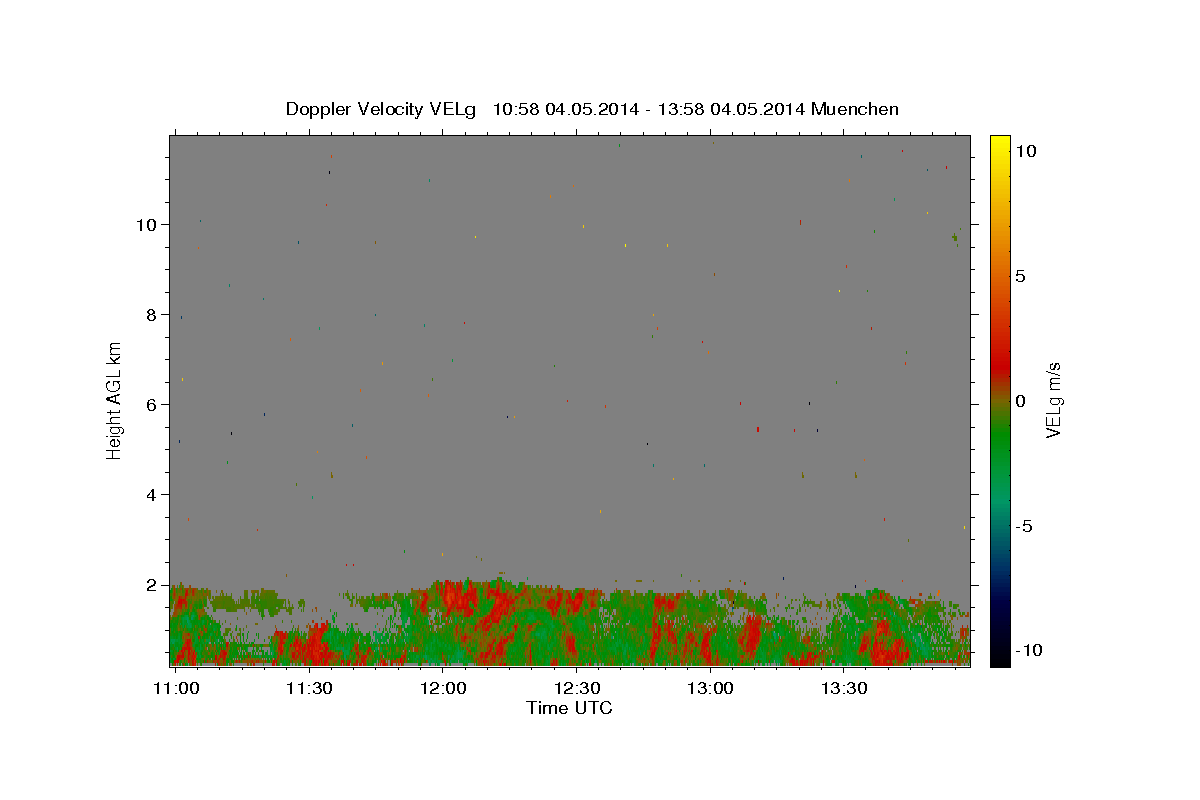Viewport: 1200px width, 800px height.
Task: Click the colorbar value 5 label
Action: (x=1020, y=276)
